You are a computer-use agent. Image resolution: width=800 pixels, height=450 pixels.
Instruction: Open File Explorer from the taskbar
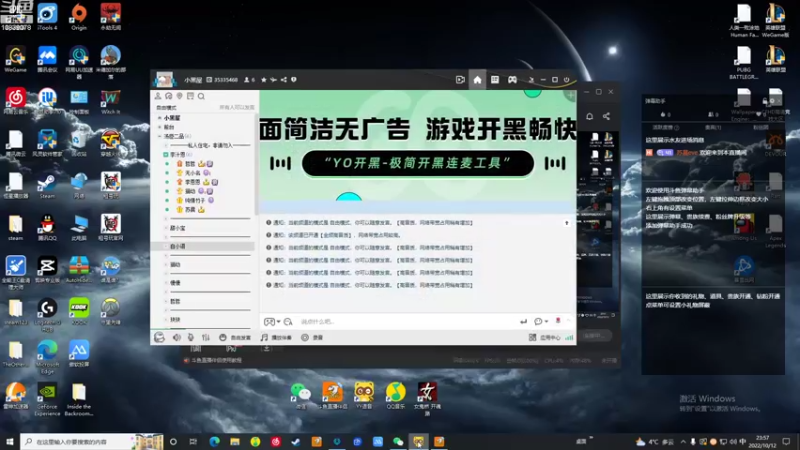(235, 441)
